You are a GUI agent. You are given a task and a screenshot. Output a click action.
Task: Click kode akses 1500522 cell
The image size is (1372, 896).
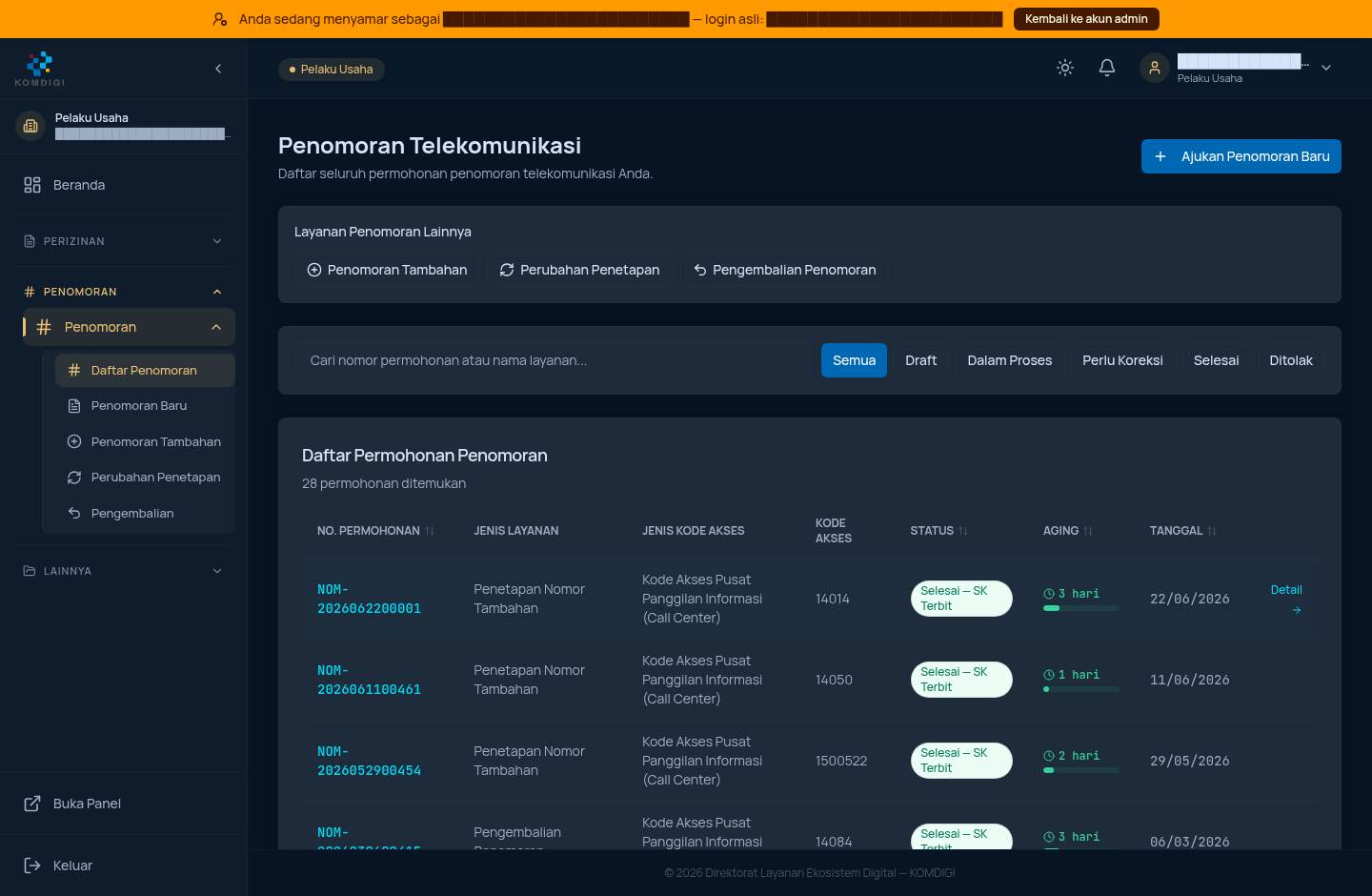841,761
